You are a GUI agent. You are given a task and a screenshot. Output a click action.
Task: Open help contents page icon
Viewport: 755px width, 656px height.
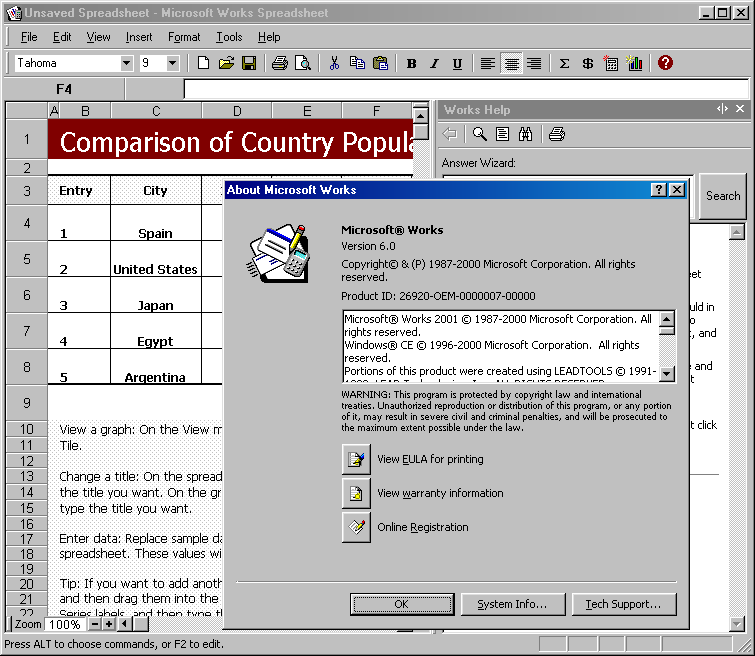point(502,134)
